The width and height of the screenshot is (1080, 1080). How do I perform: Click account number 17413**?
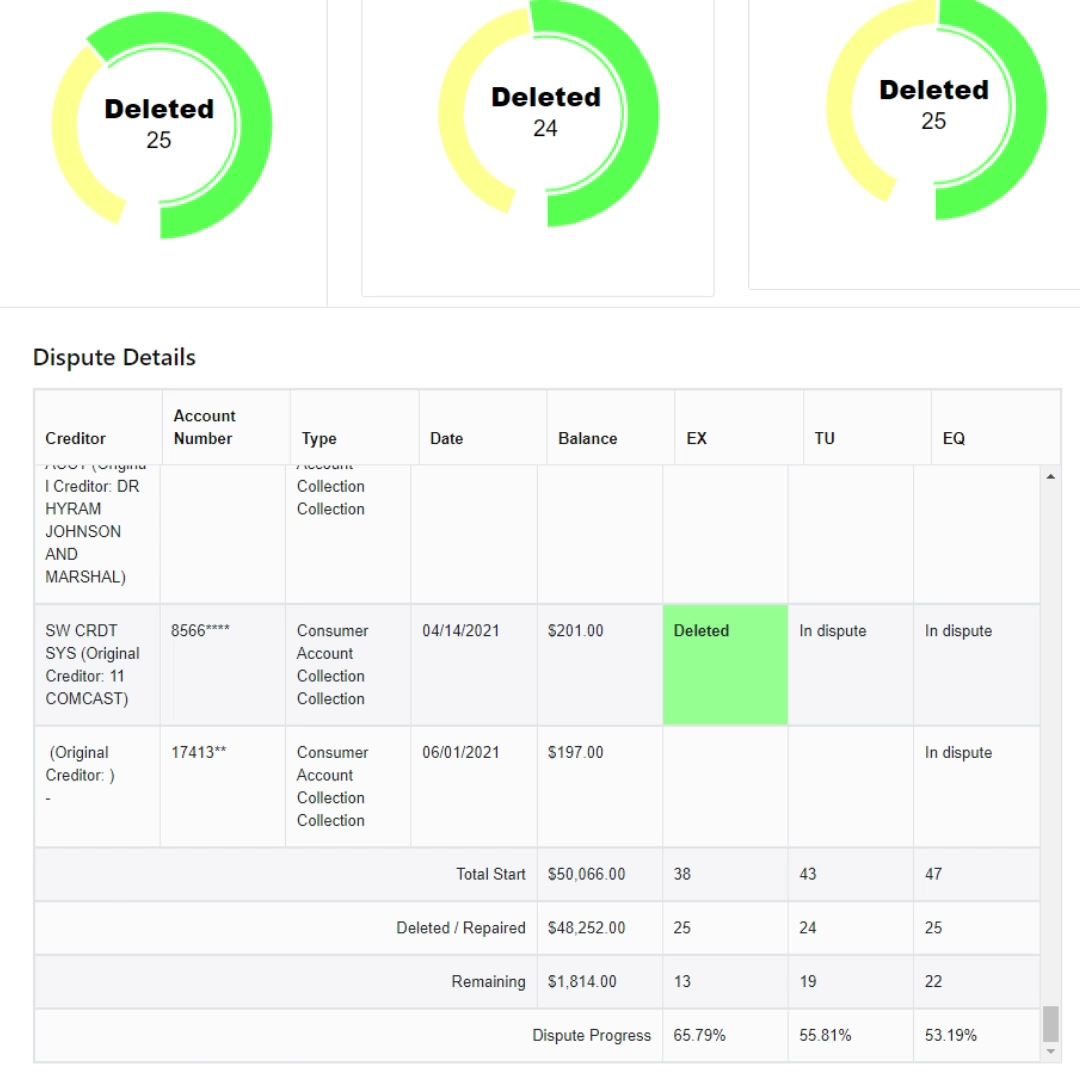199,753
